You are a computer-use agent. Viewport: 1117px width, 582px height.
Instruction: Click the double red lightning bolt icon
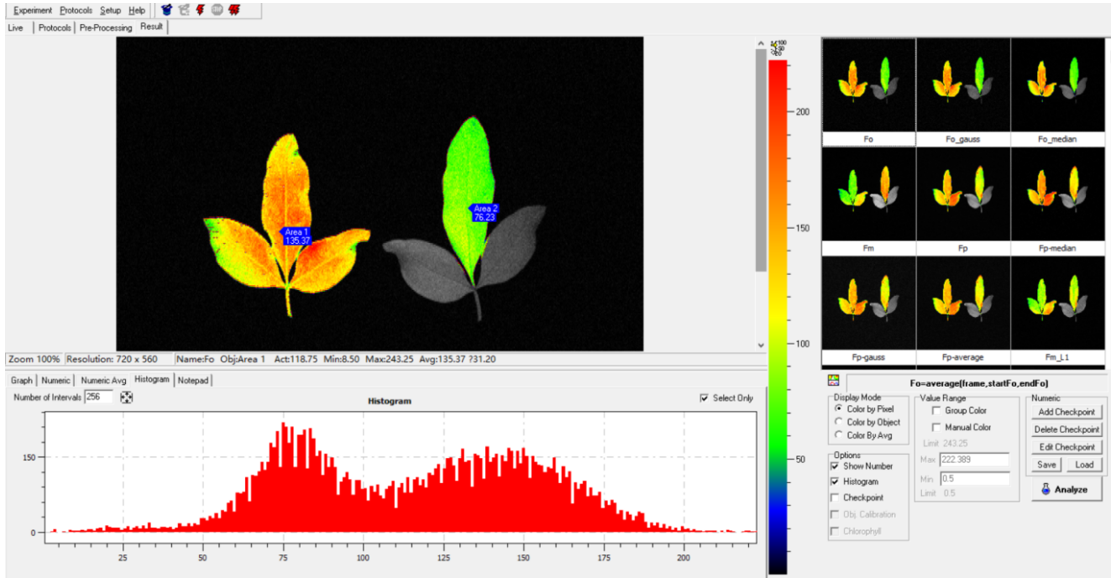tap(234, 10)
